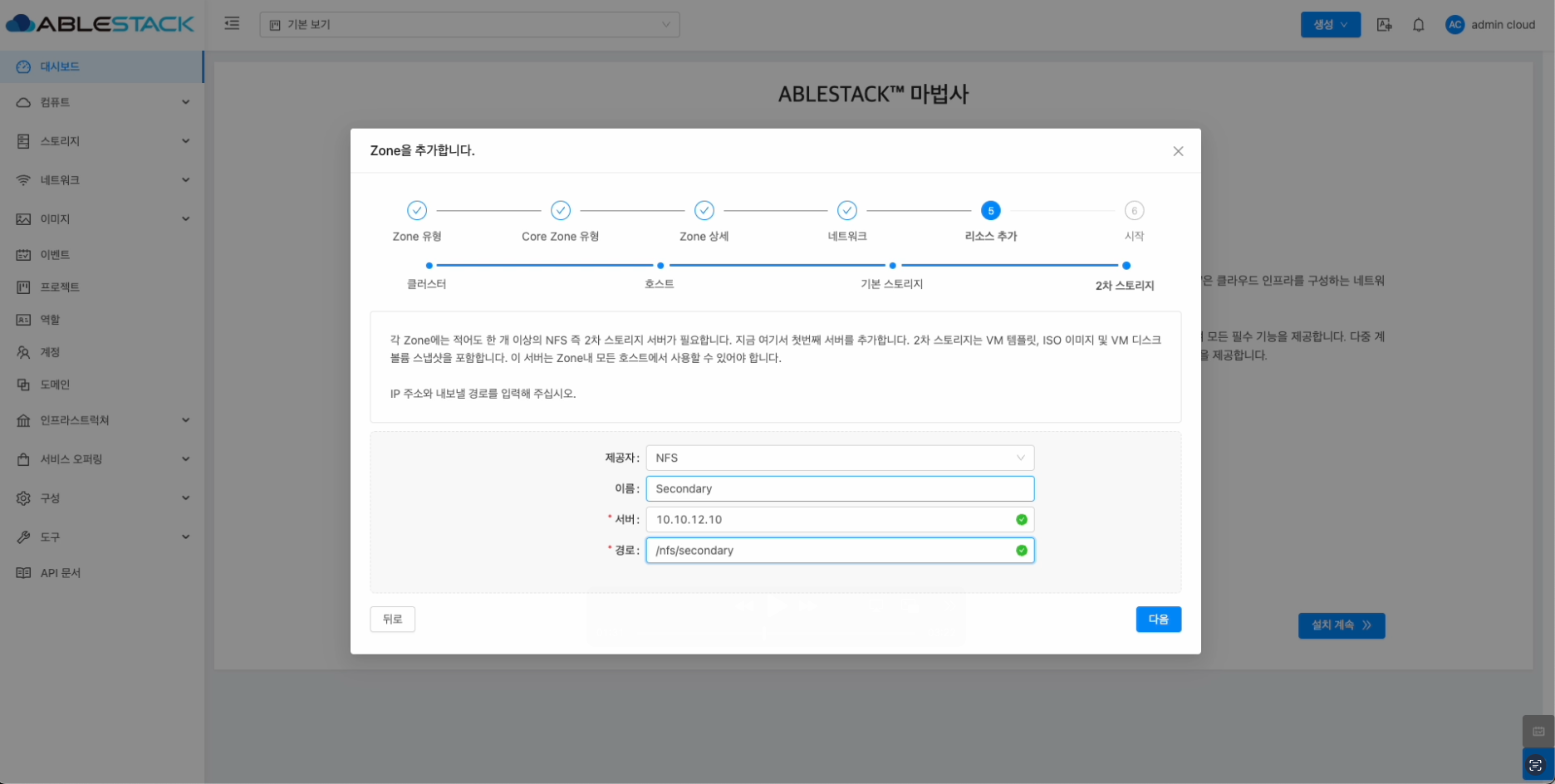The image size is (1555, 784).
Task: Jump to the 네트워크 wizard step
Action: click(846, 211)
